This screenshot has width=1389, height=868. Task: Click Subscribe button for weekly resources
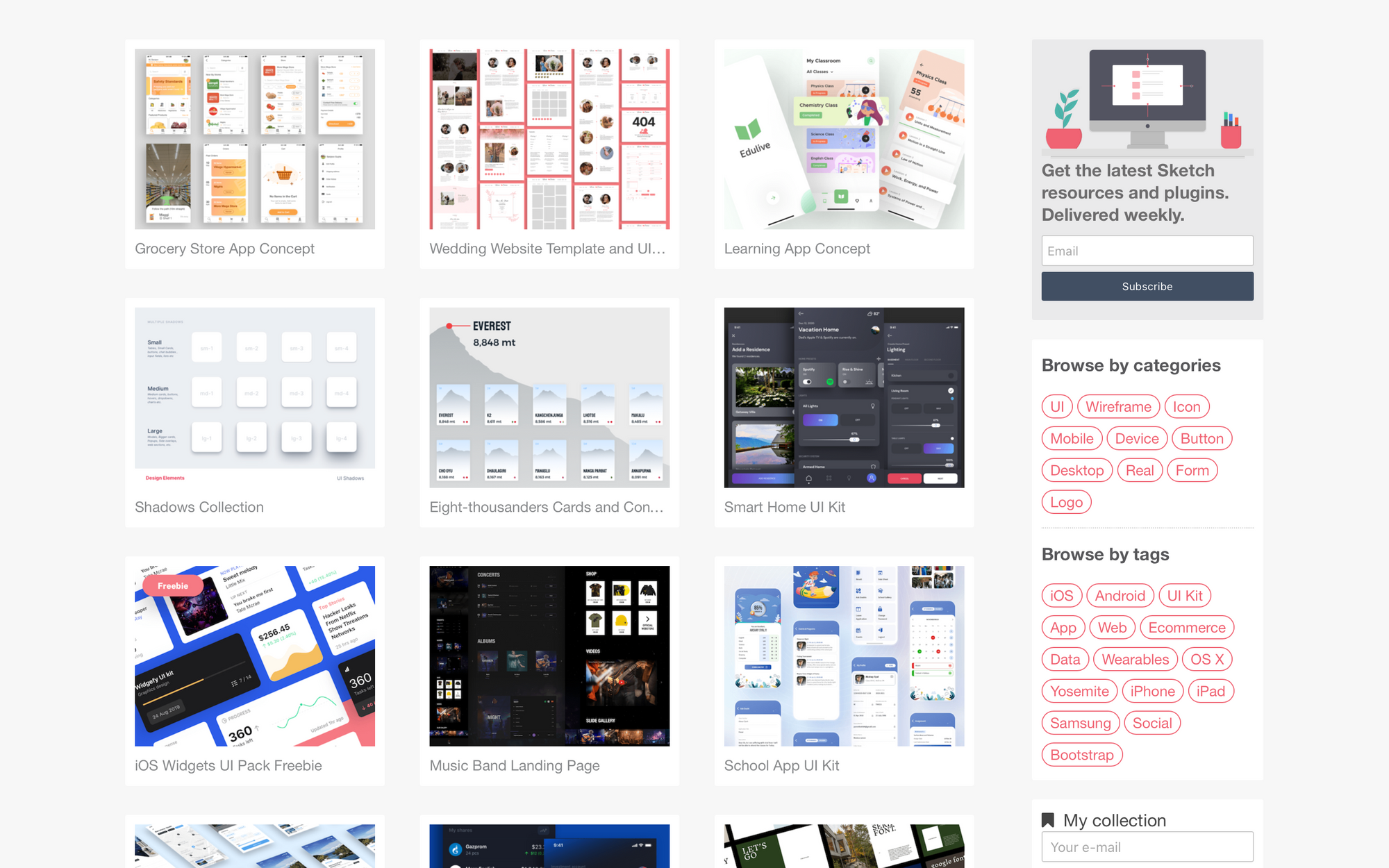pyautogui.click(x=1147, y=286)
